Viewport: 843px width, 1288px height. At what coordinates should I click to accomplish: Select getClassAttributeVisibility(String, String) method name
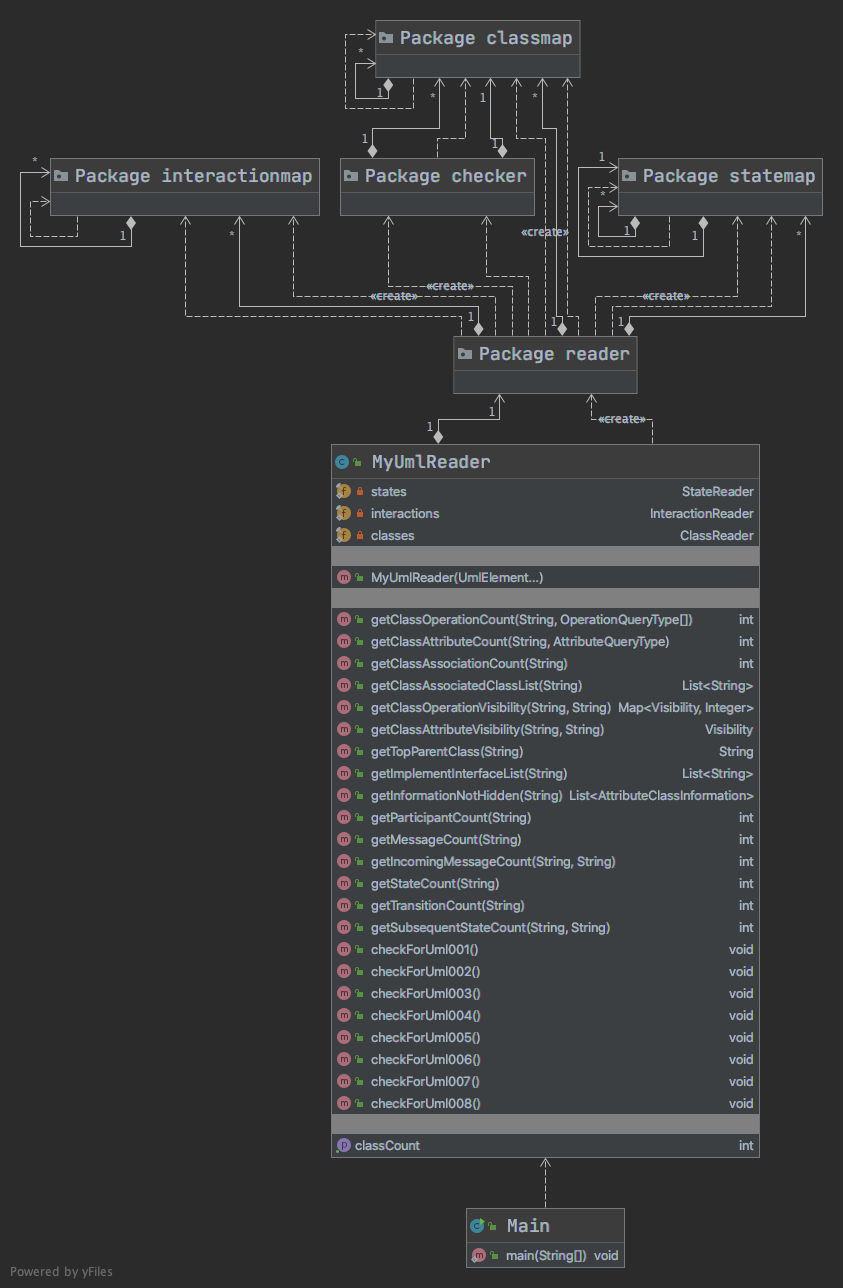click(487, 729)
